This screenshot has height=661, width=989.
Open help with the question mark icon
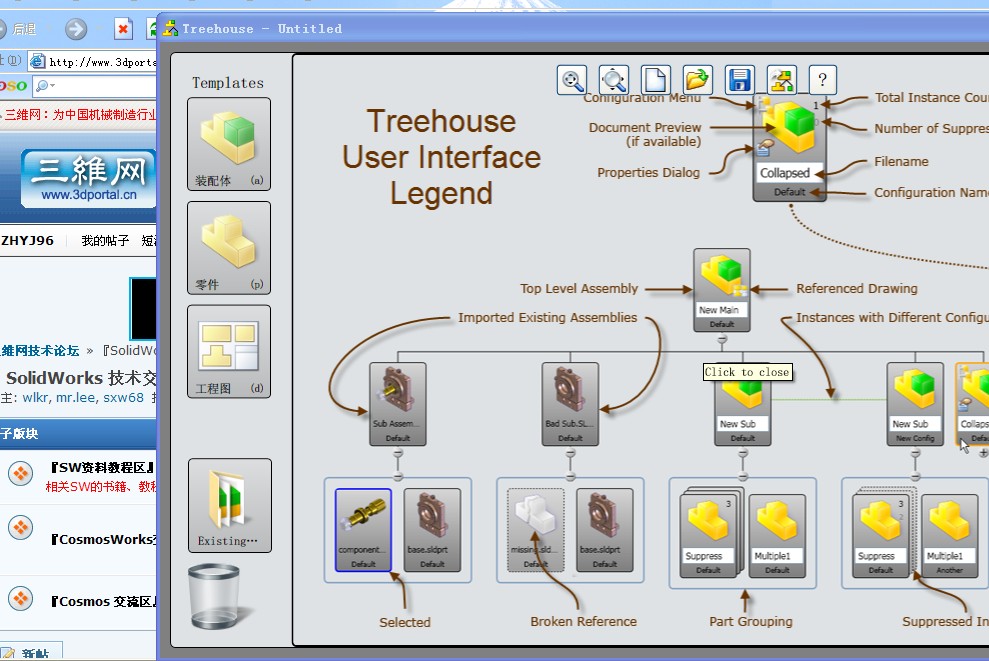[822, 81]
